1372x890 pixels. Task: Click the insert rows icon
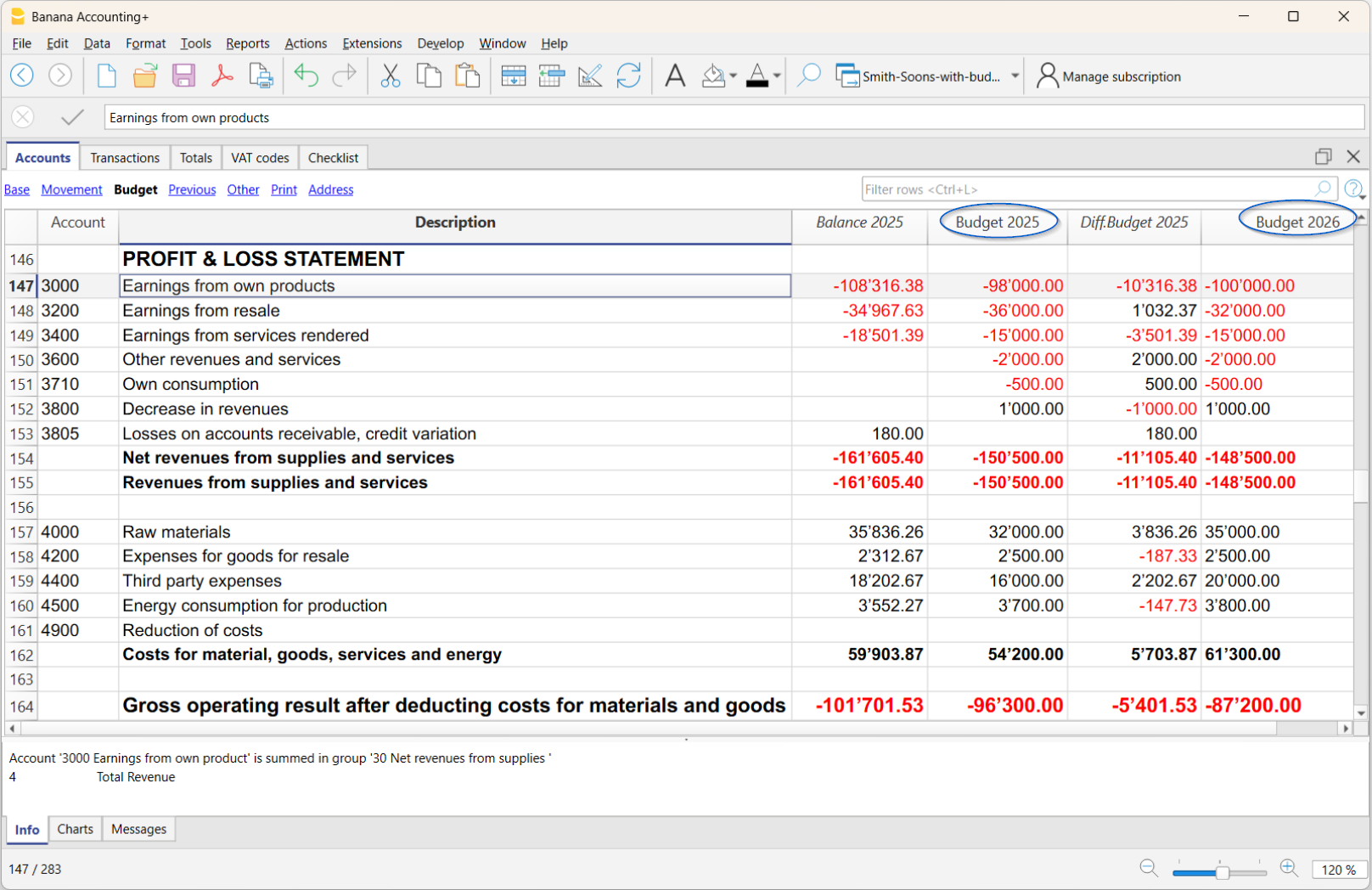click(514, 76)
